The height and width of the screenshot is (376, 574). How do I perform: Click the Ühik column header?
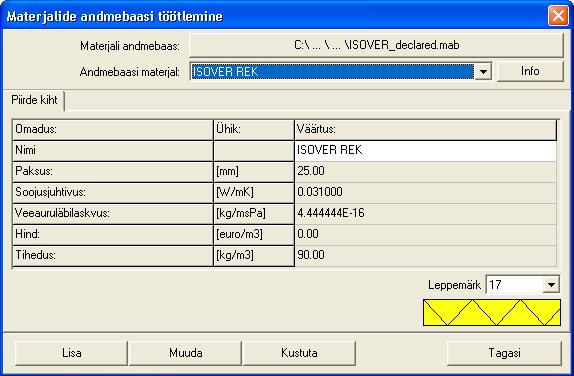tap(254, 130)
